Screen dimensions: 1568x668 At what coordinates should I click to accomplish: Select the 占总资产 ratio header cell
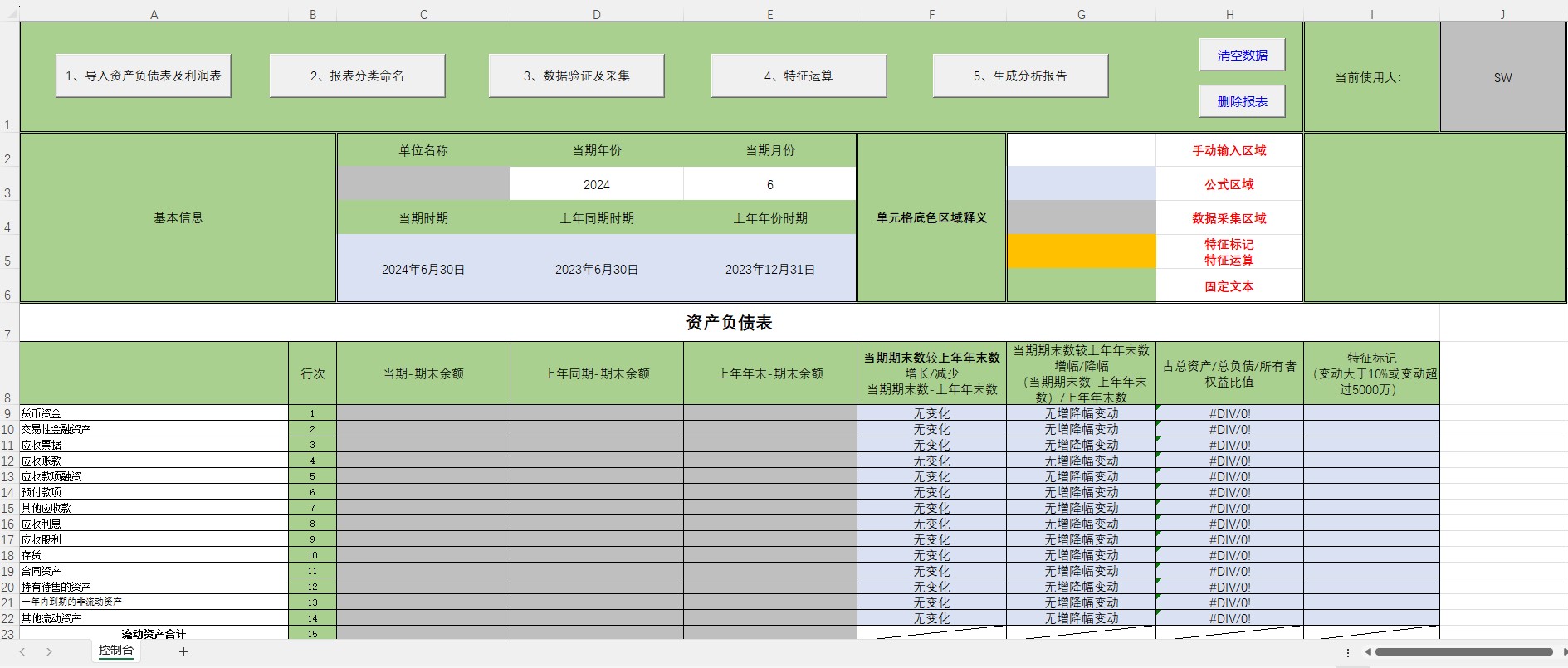[1229, 373]
